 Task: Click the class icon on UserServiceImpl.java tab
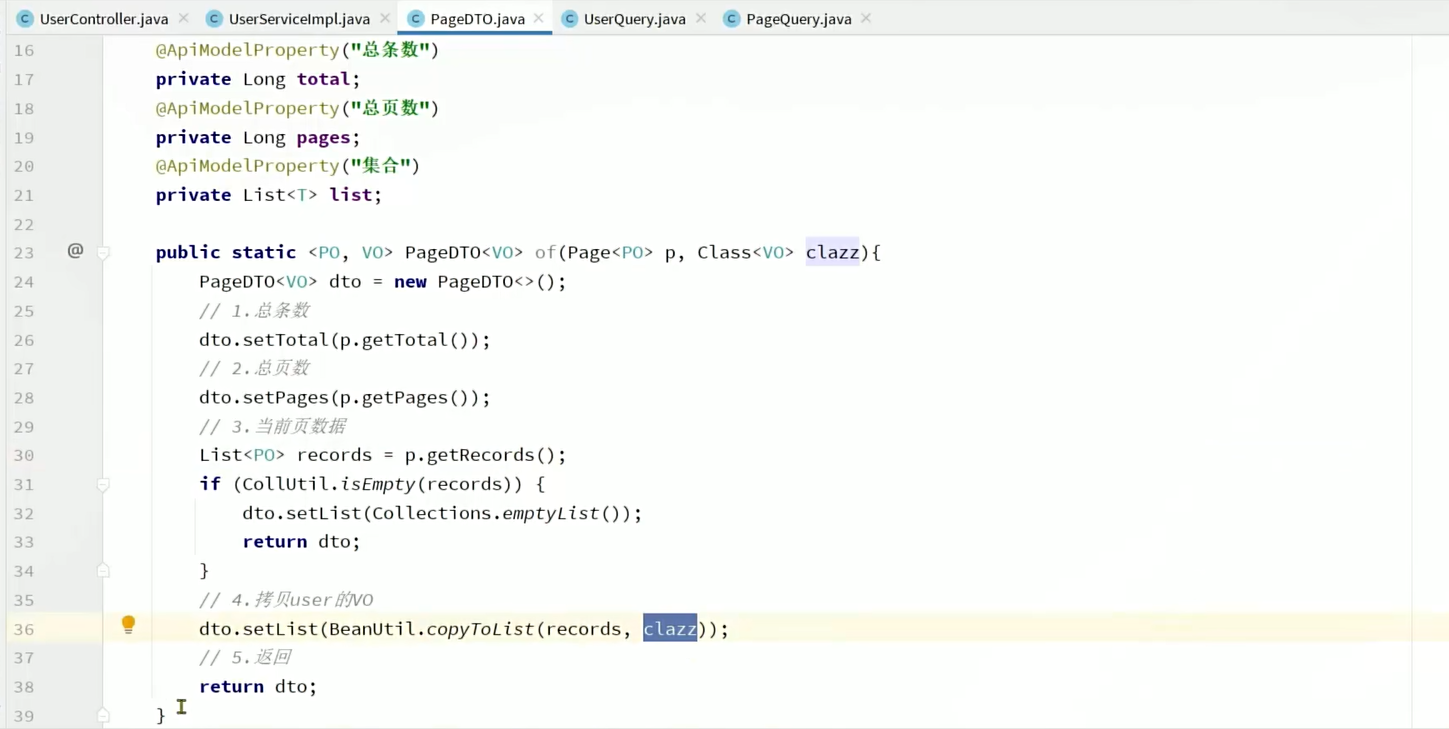click(x=214, y=19)
